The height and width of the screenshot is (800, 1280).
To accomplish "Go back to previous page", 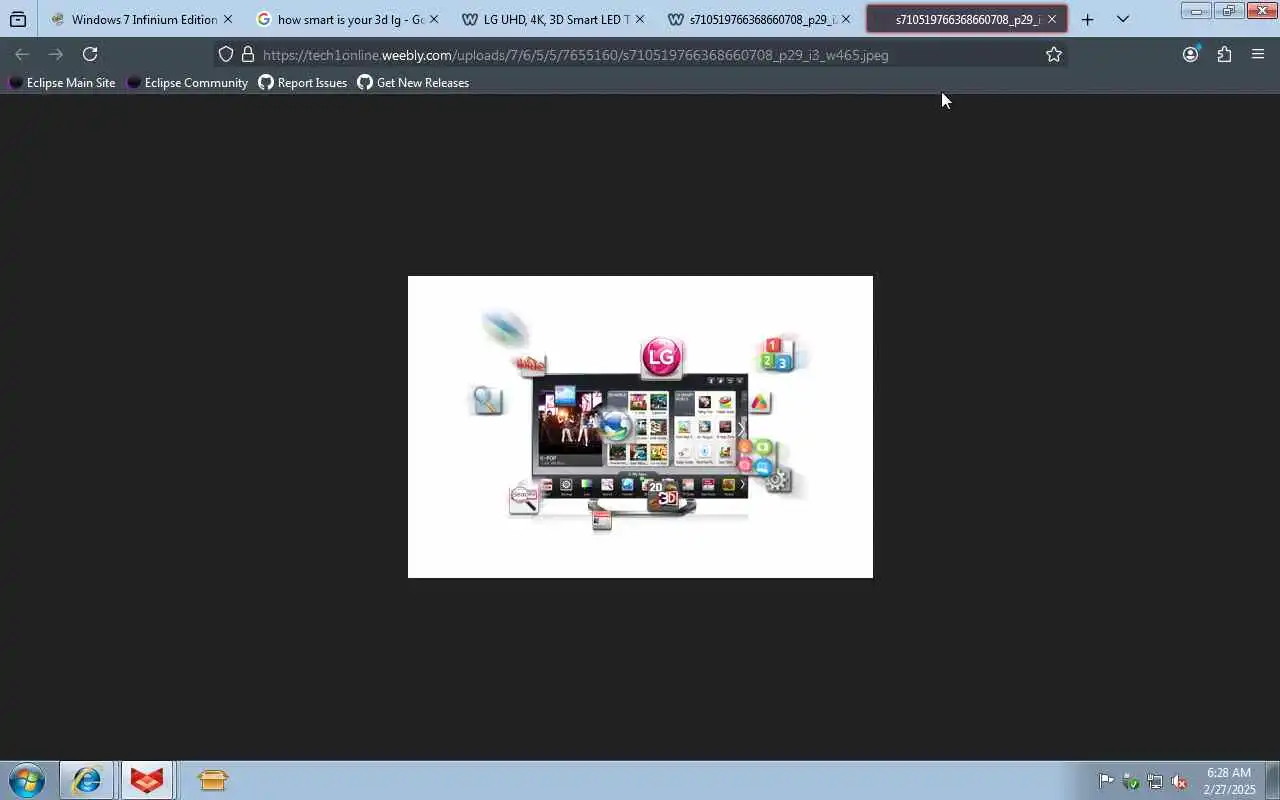I will [22, 54].
